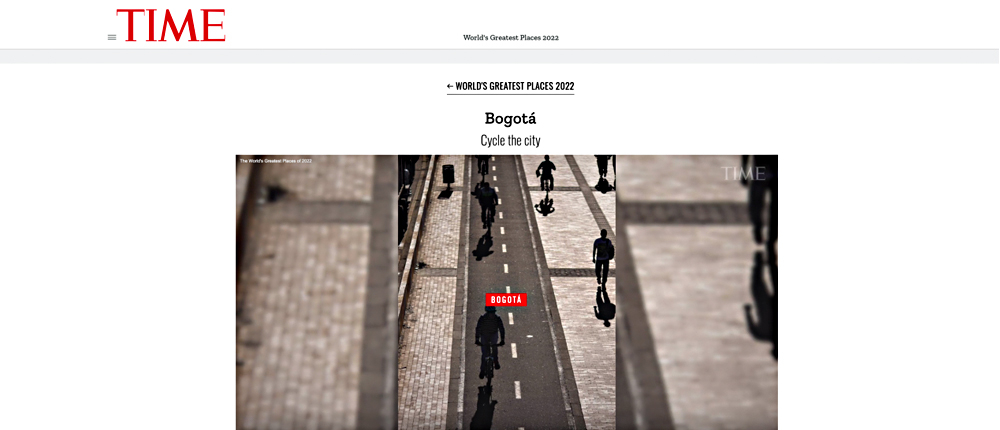1000x430 pixels.
Task: Click the pedestrian with backpack on right sidewalk
Action: pos(603,257)
